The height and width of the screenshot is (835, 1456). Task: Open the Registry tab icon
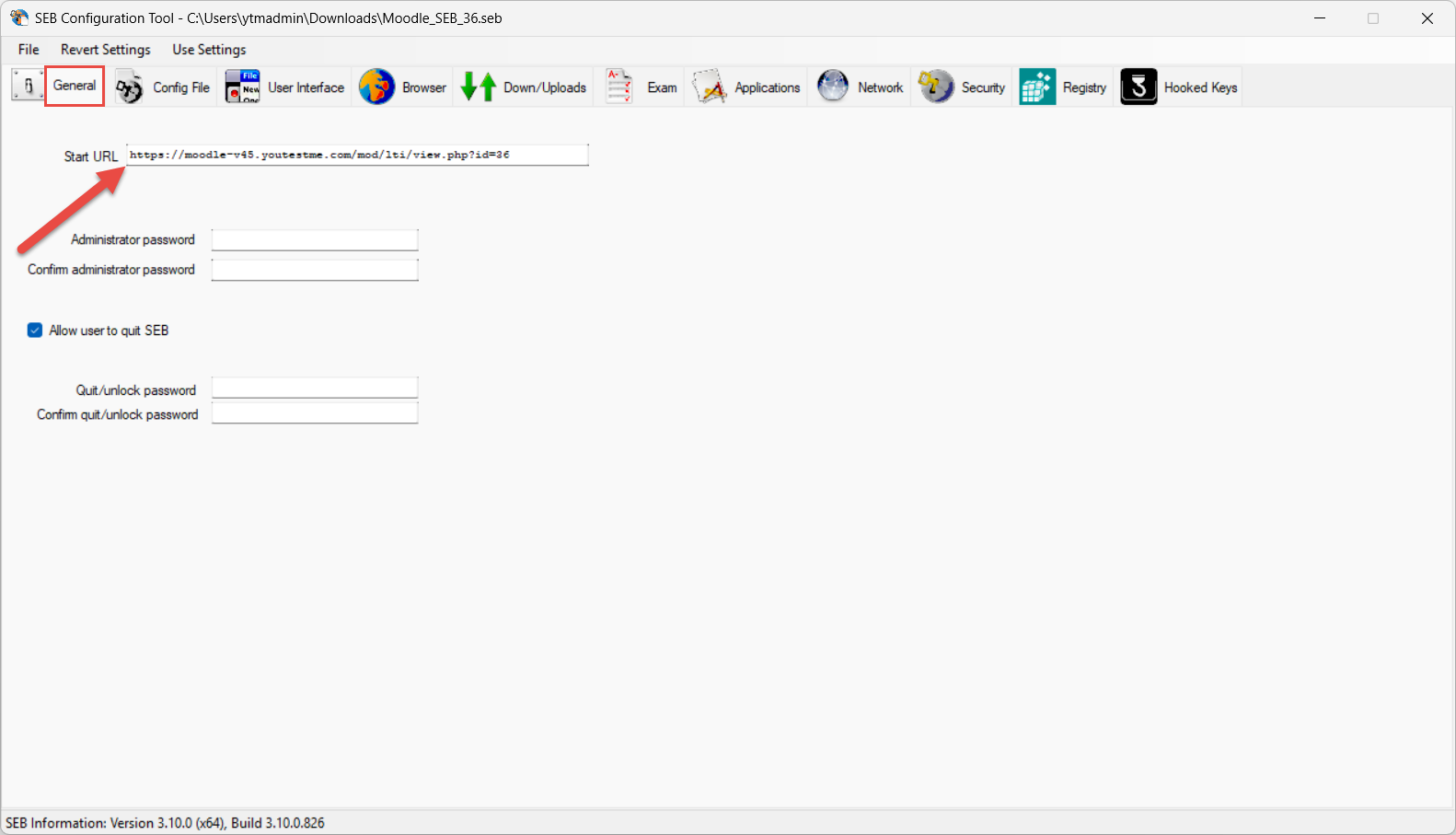[x=1037, y=87]
